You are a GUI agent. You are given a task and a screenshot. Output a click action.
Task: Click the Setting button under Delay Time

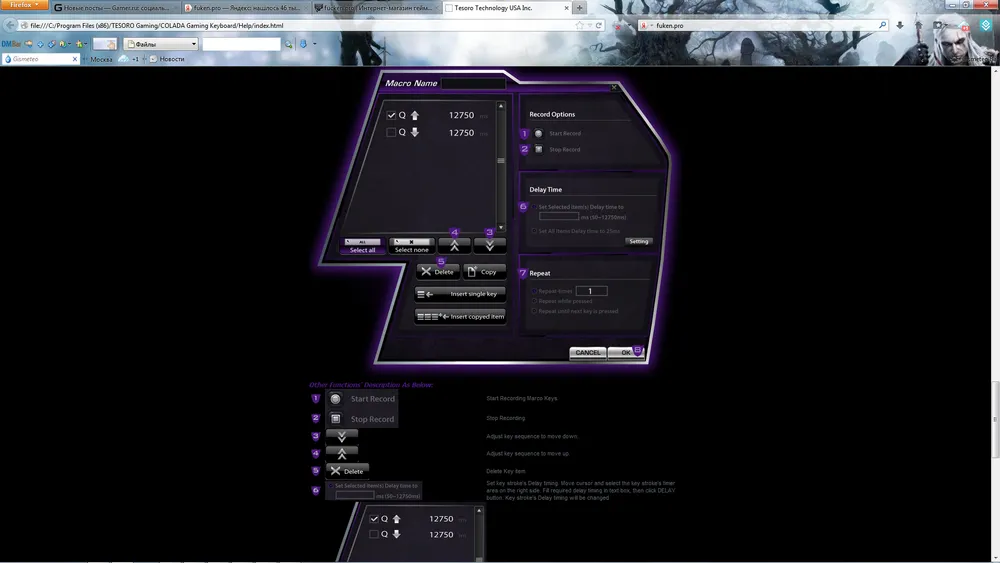(x=639, y=241)
